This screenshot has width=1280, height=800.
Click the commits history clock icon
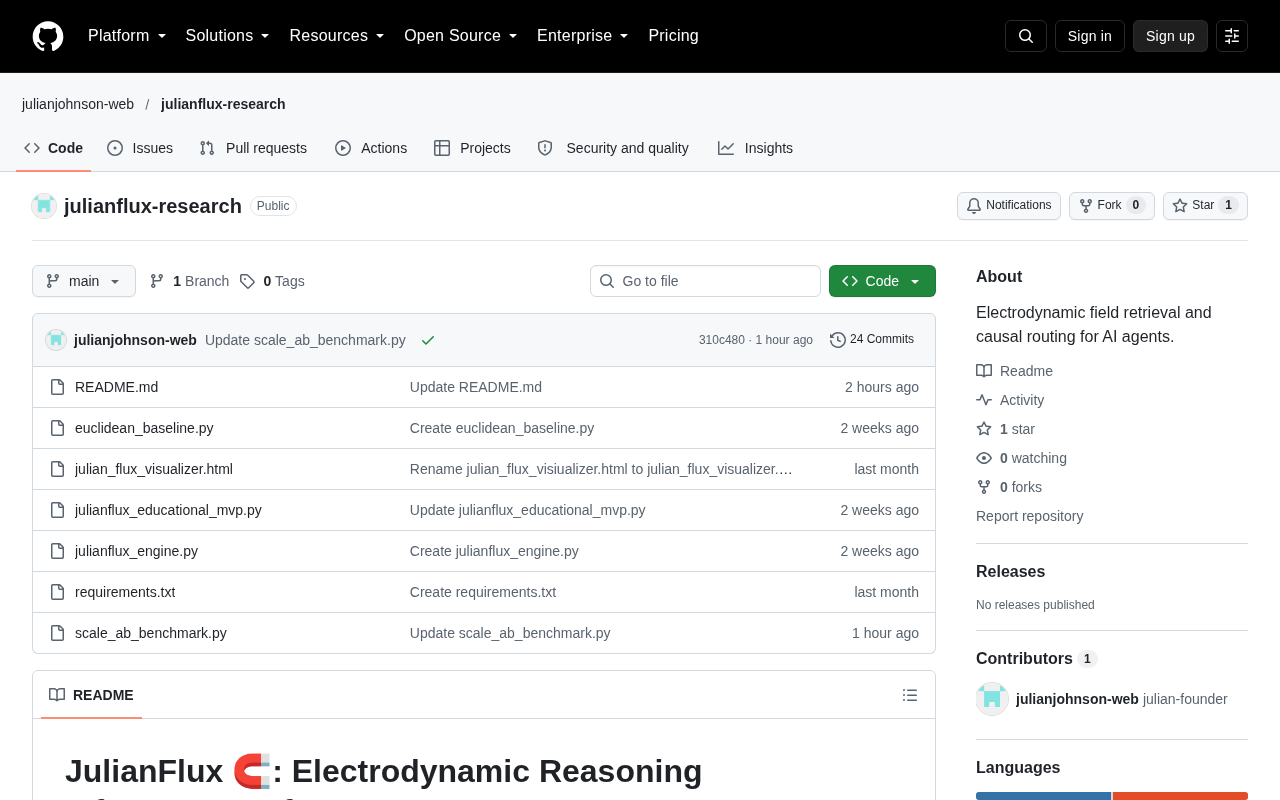[838, 340]
